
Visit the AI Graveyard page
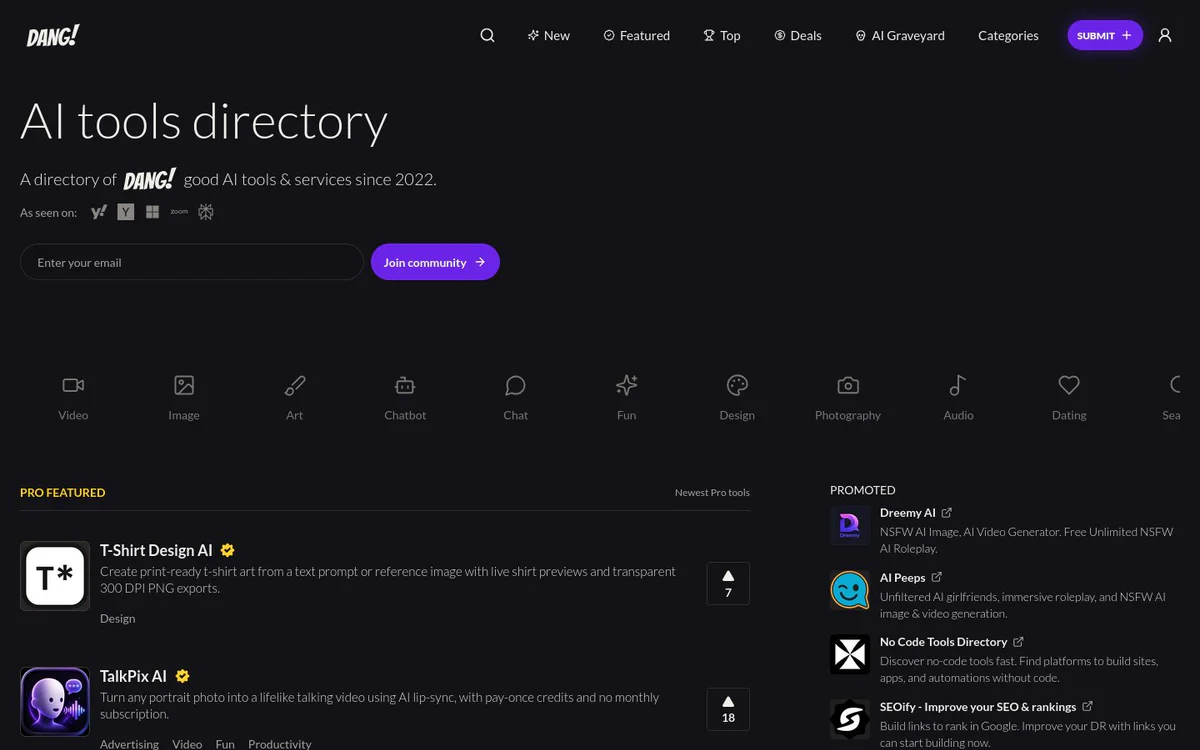tap(900, 35)
